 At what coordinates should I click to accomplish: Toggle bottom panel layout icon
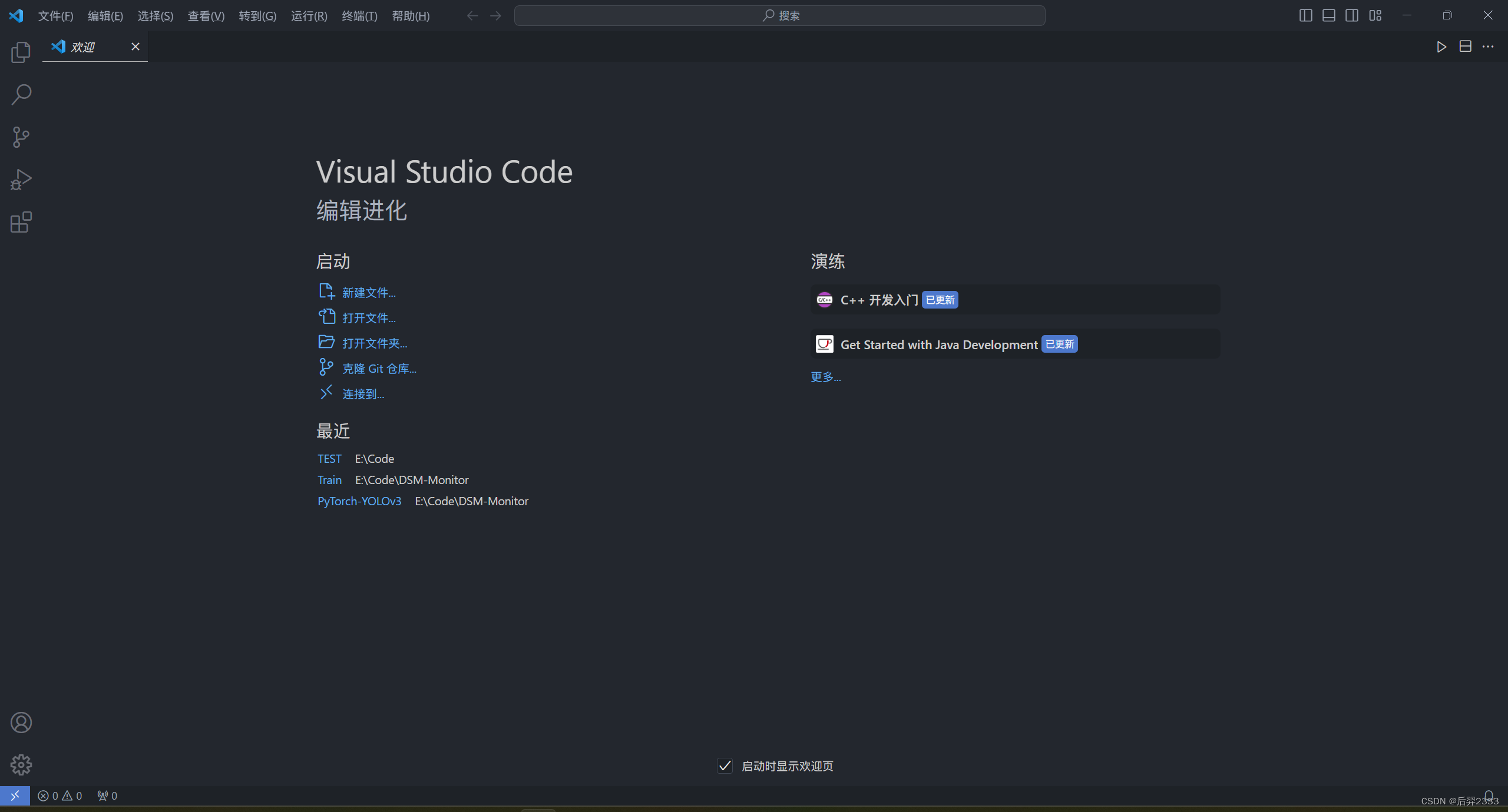click(1329, 15)
